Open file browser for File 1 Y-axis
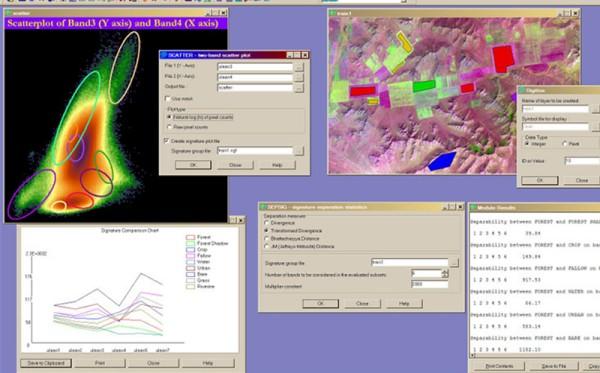600x373 pixels. [x=298, y=67]
